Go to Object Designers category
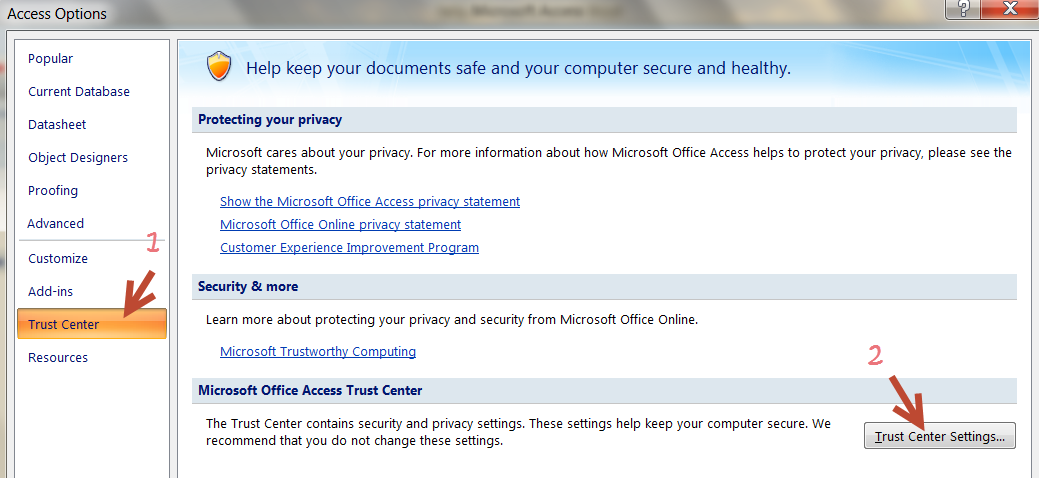The width and height of the screenshot is (1039, 478). [78, 158]
